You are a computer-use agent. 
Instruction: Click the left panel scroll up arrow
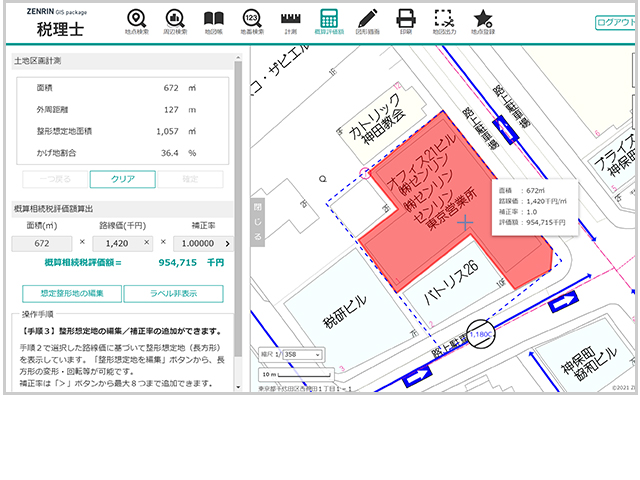(238, 58)
